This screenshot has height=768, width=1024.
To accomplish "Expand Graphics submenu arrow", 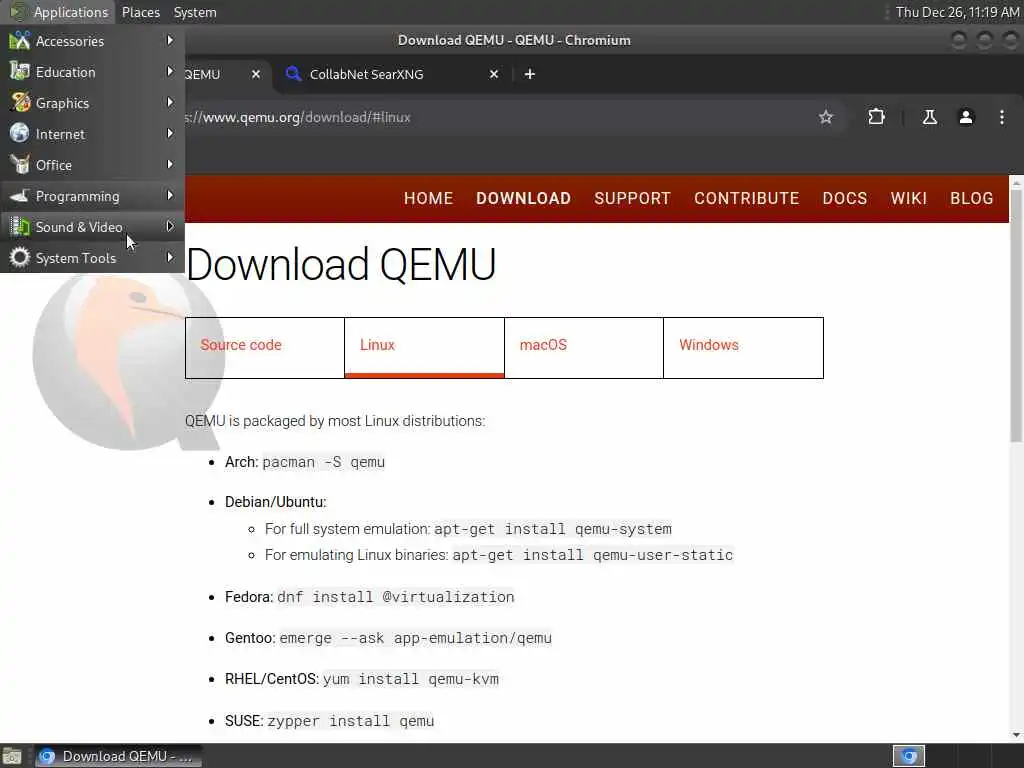I will coord(170,103).
